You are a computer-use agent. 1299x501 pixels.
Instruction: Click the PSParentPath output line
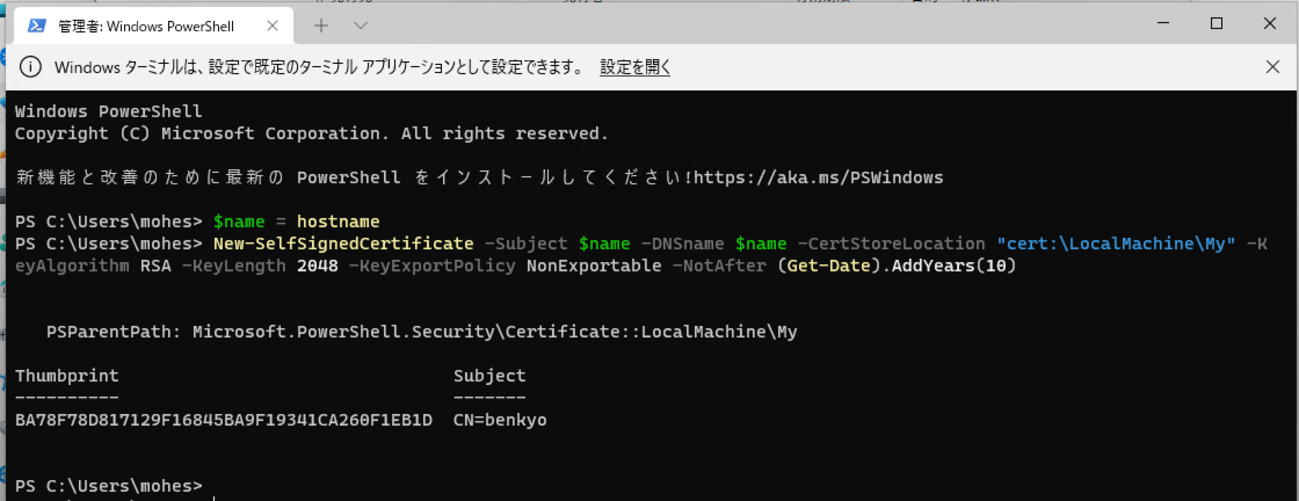tap(422, 331)
